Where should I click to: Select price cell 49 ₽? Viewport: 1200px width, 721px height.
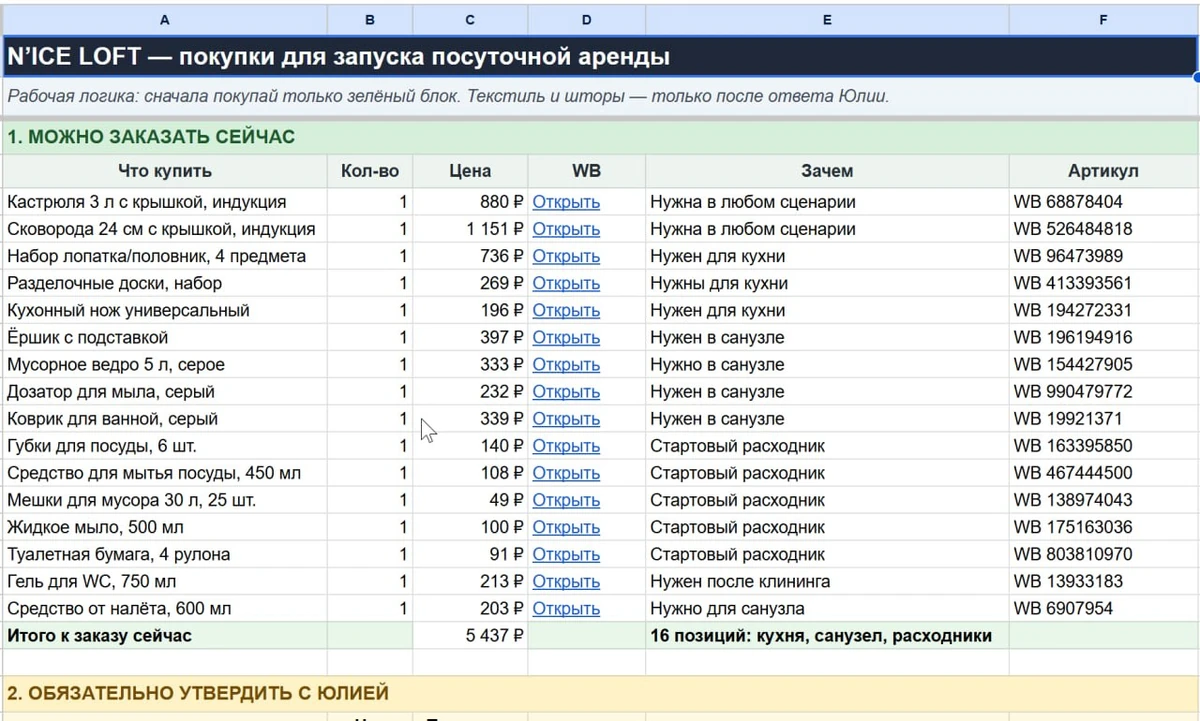(x=470, y=500)
